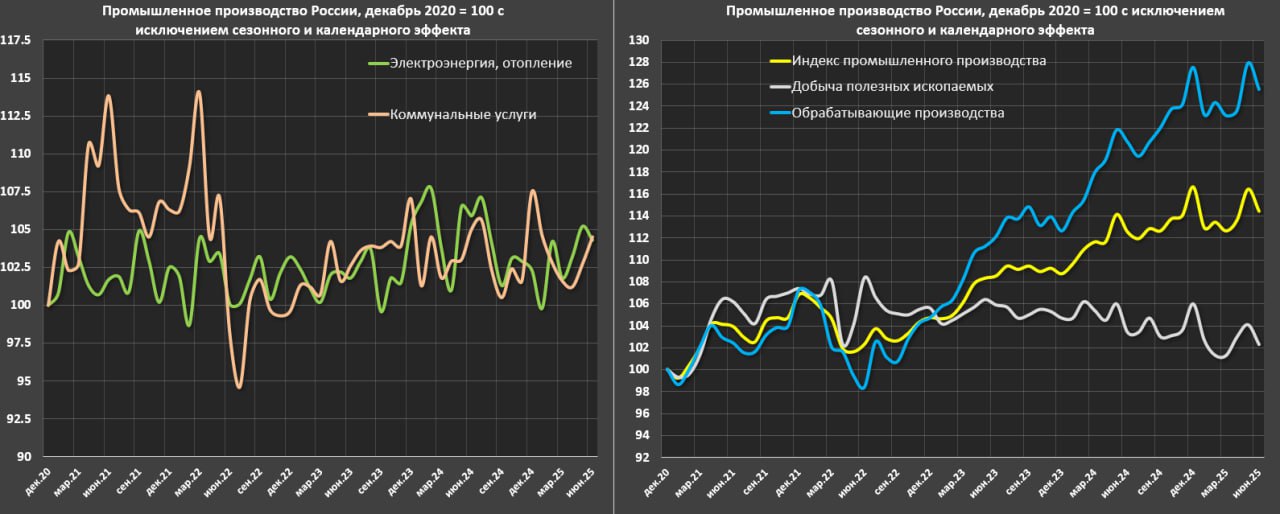The height and width of the screenshot is (514, 1280).
Task: Click the 92.5 value on the left chart axis
Action: 20,419
